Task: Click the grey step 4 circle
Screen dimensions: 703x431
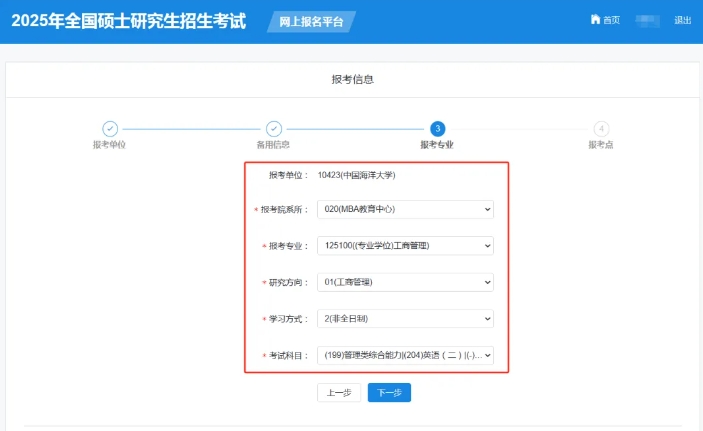Action: tap(601, 128)
